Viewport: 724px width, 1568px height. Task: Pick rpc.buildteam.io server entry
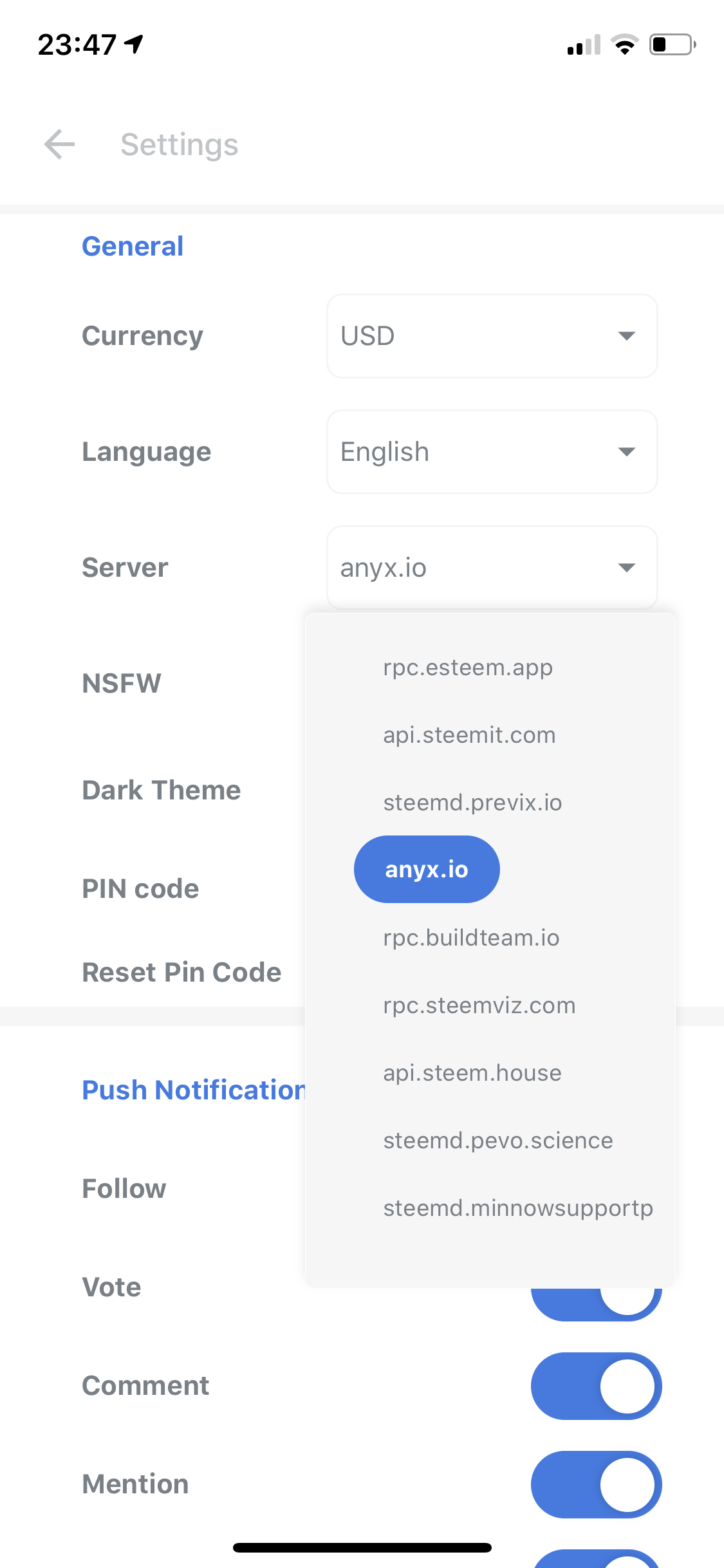point(471,938)
